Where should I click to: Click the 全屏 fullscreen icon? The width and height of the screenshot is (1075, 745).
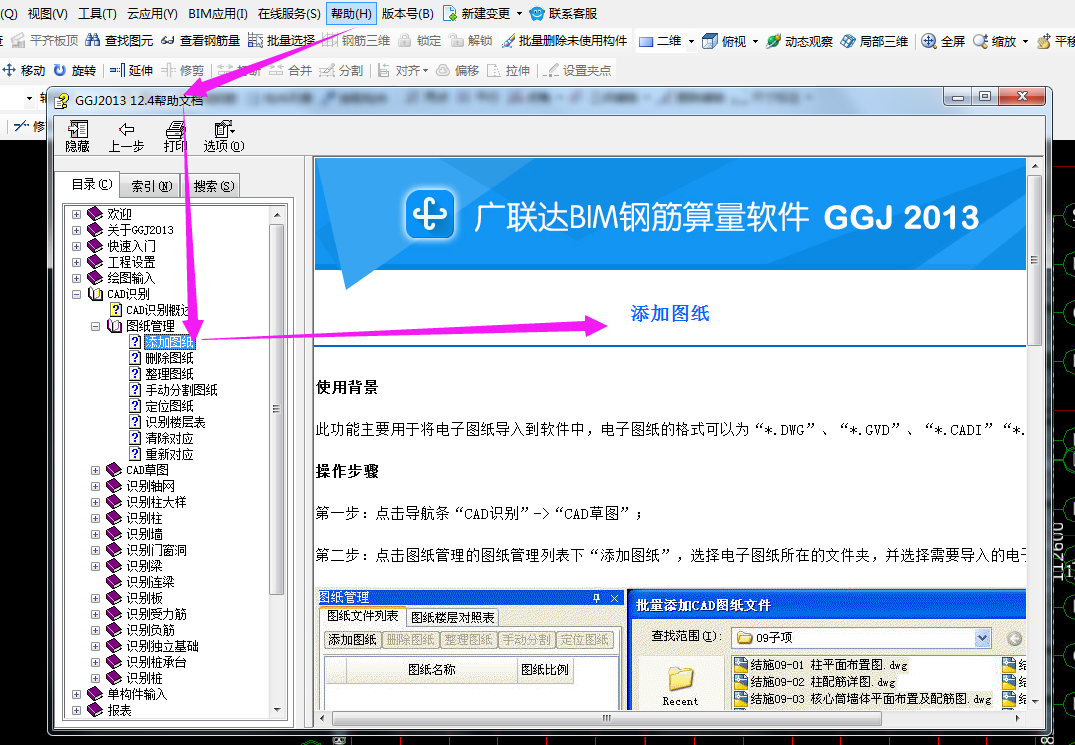click(x=929, y=41)
